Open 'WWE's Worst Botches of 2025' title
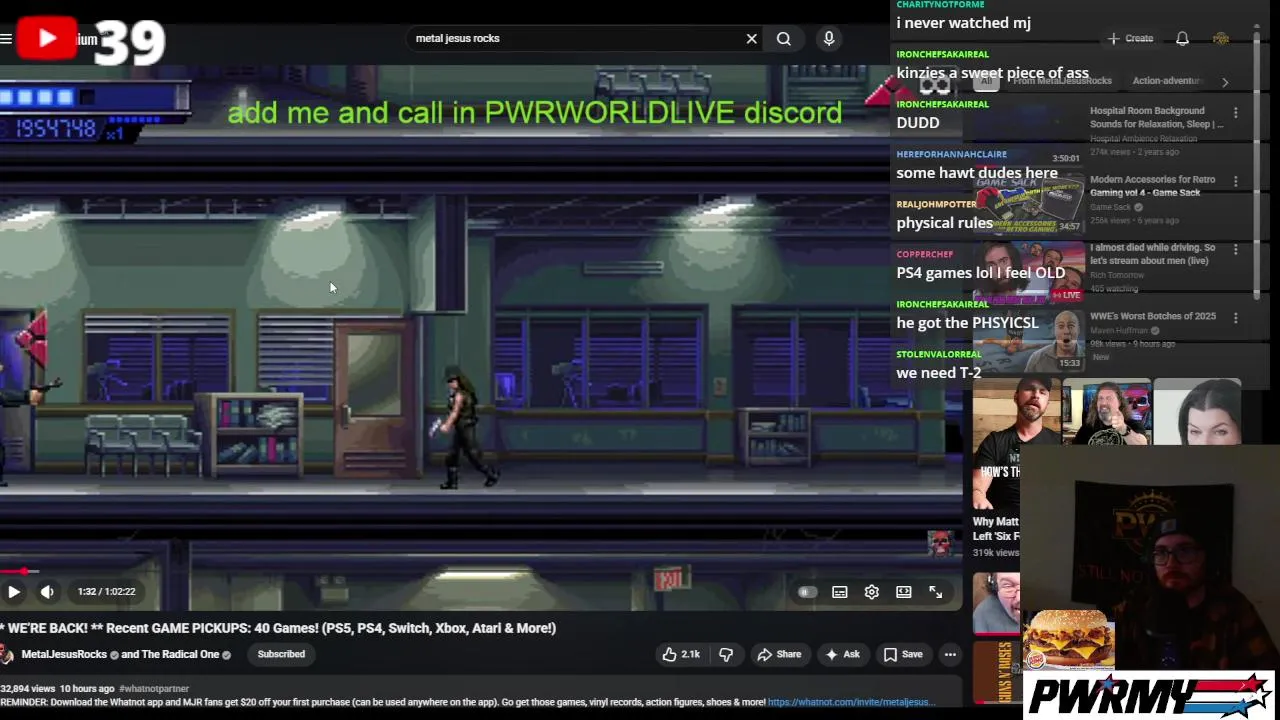Viewport: 1280px width, 720px height. click(1153, 316)
